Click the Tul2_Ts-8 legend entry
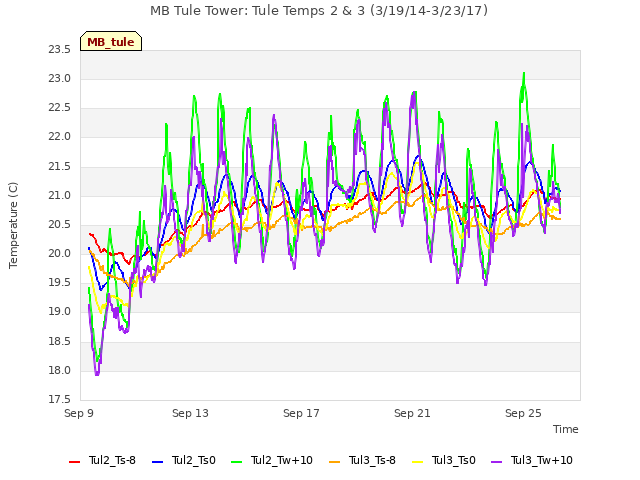The height and width of the screenshot is (480, 640). coord(102,460)
